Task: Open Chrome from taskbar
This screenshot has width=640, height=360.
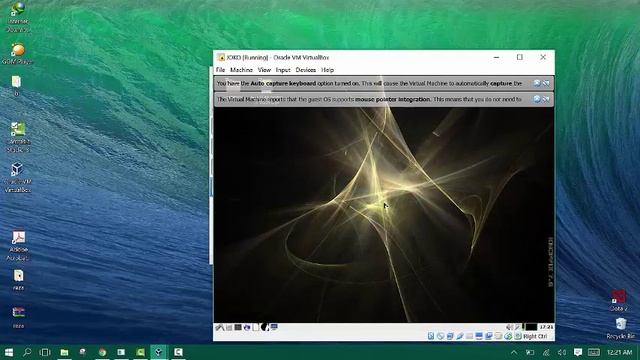Action: [x=102, y=352]
